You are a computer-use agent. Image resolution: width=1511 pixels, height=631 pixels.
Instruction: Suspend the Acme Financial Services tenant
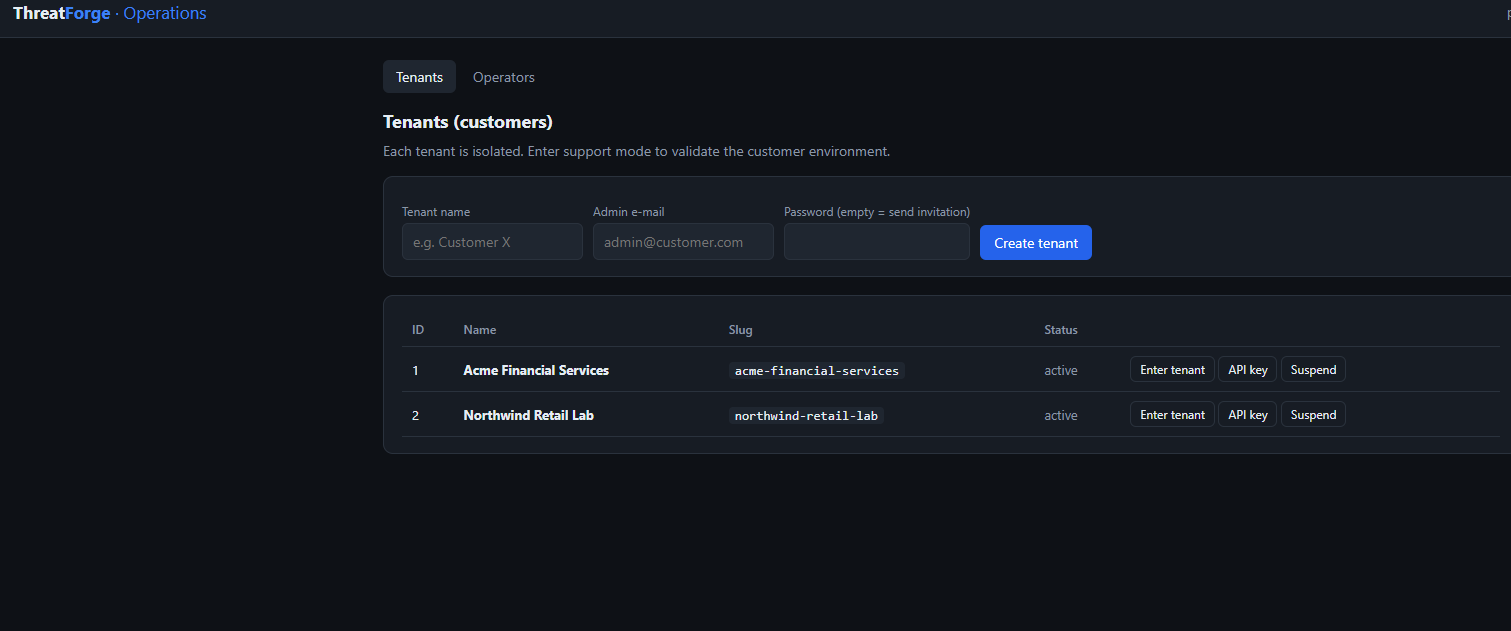click(x=1313, y=370)
